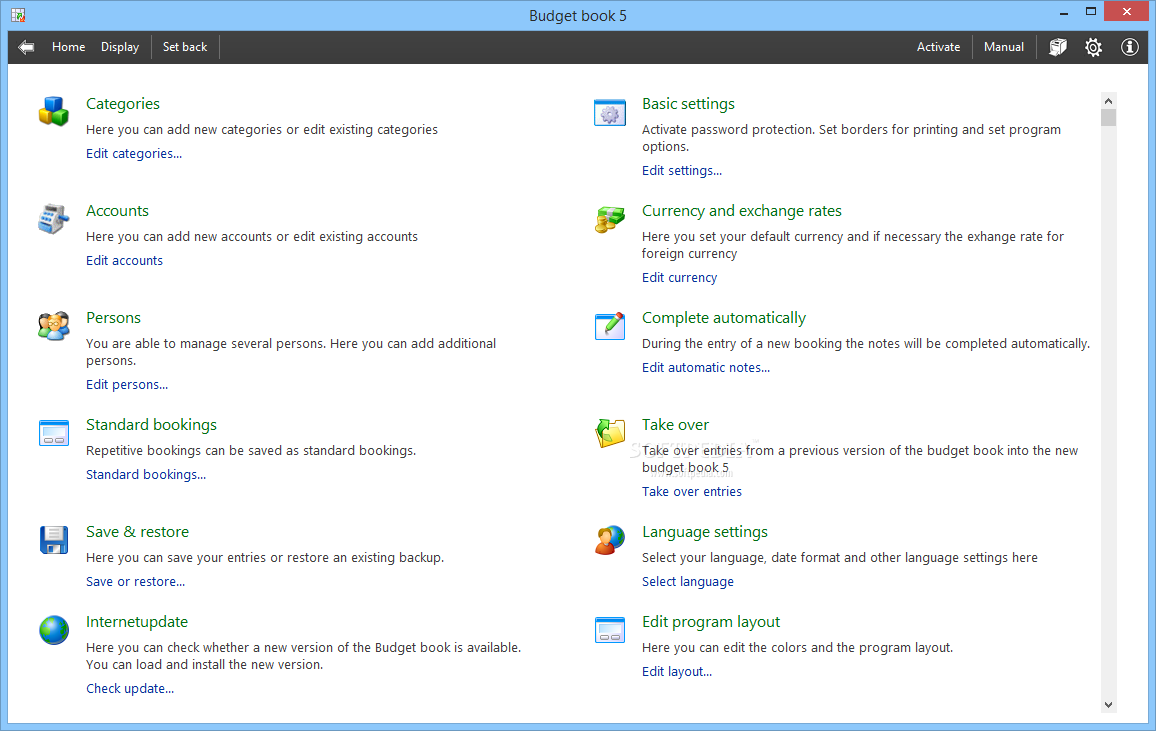Click the Currency and exchange rates heading

(742, 211)
